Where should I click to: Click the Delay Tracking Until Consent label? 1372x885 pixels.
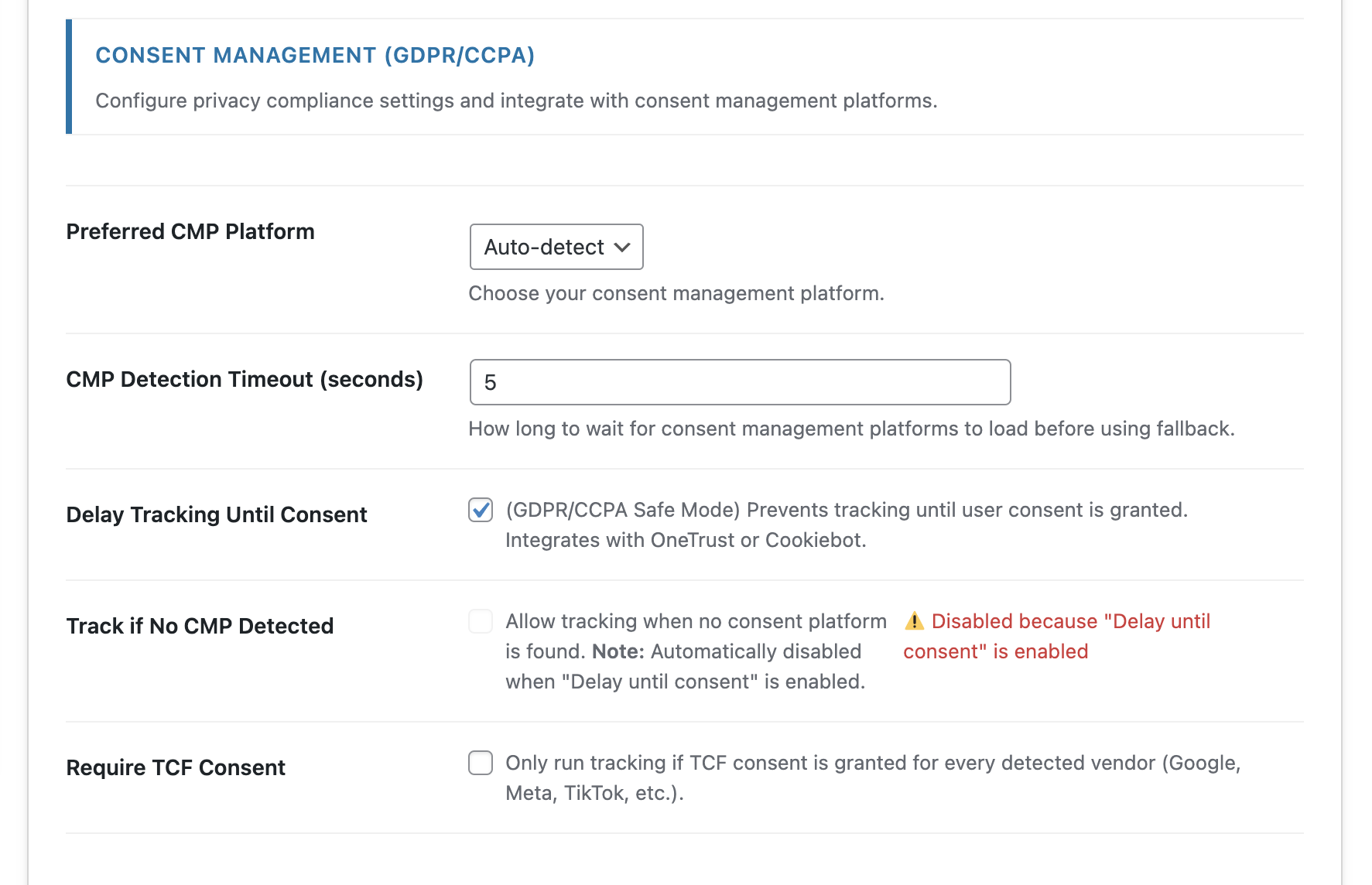216,514
